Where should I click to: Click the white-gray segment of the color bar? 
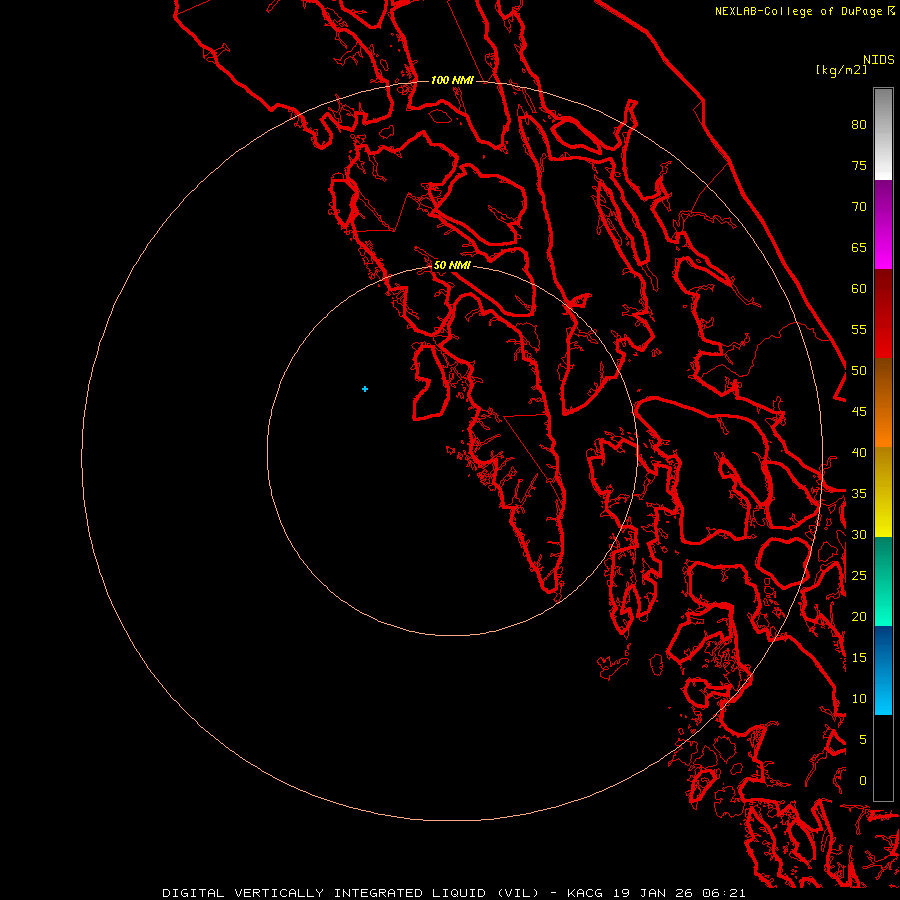tap(883, 134)
